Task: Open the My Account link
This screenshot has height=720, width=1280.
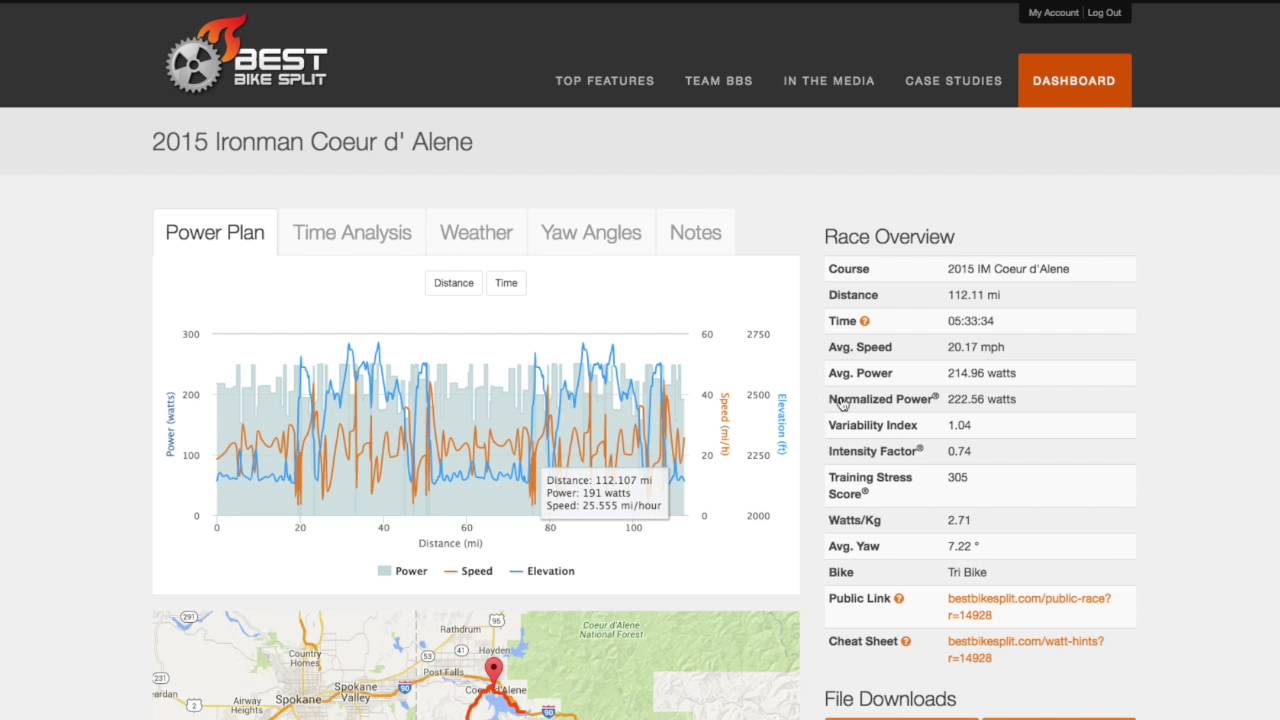Action: click(1054, 13)
